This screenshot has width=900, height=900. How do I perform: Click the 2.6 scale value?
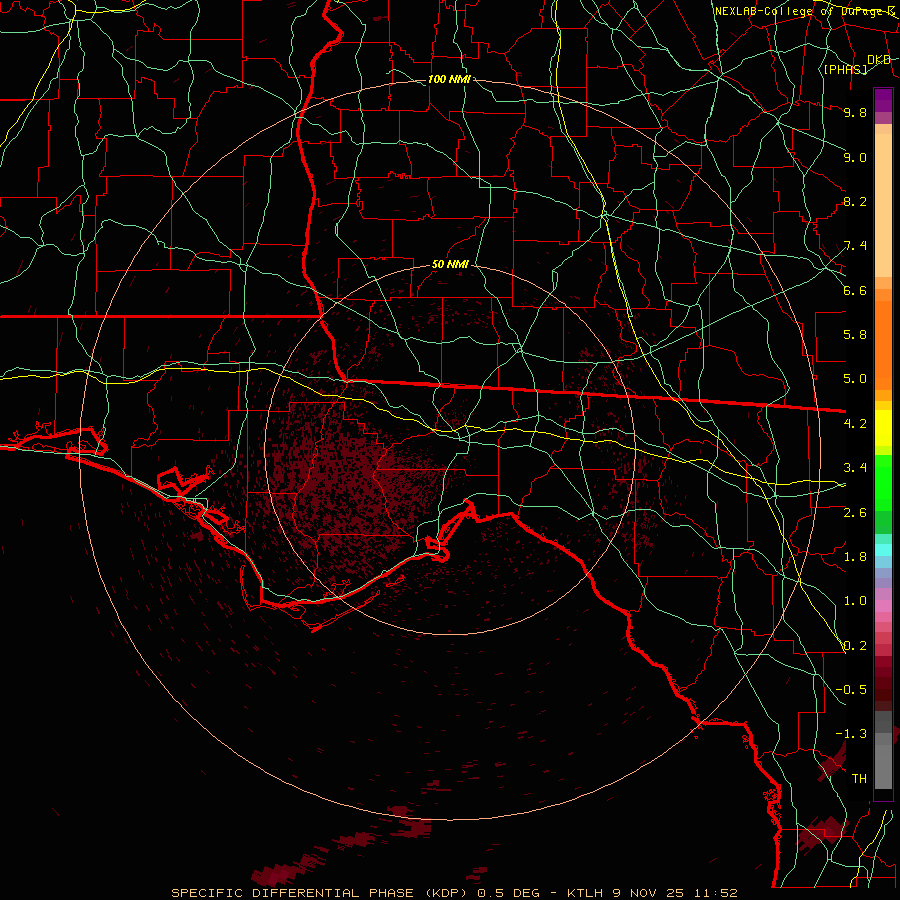coord(855,513)
